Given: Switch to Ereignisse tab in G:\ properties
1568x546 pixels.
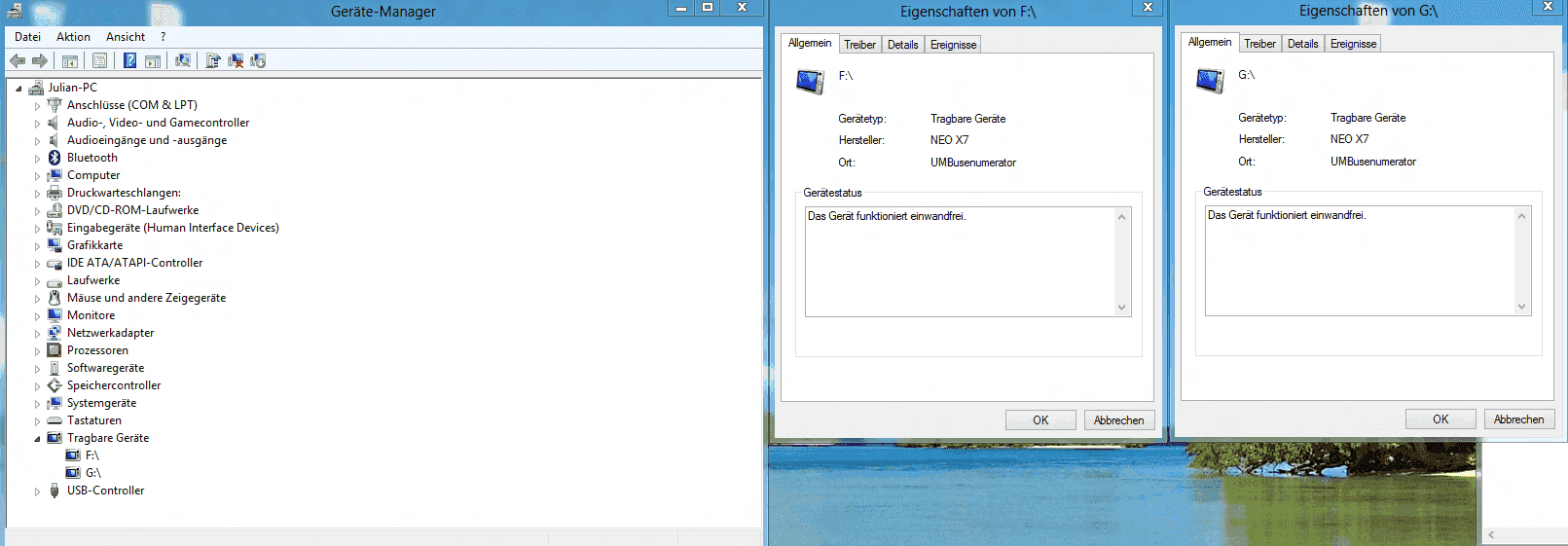Looking at the screenshot, I should pos(1353,44).
